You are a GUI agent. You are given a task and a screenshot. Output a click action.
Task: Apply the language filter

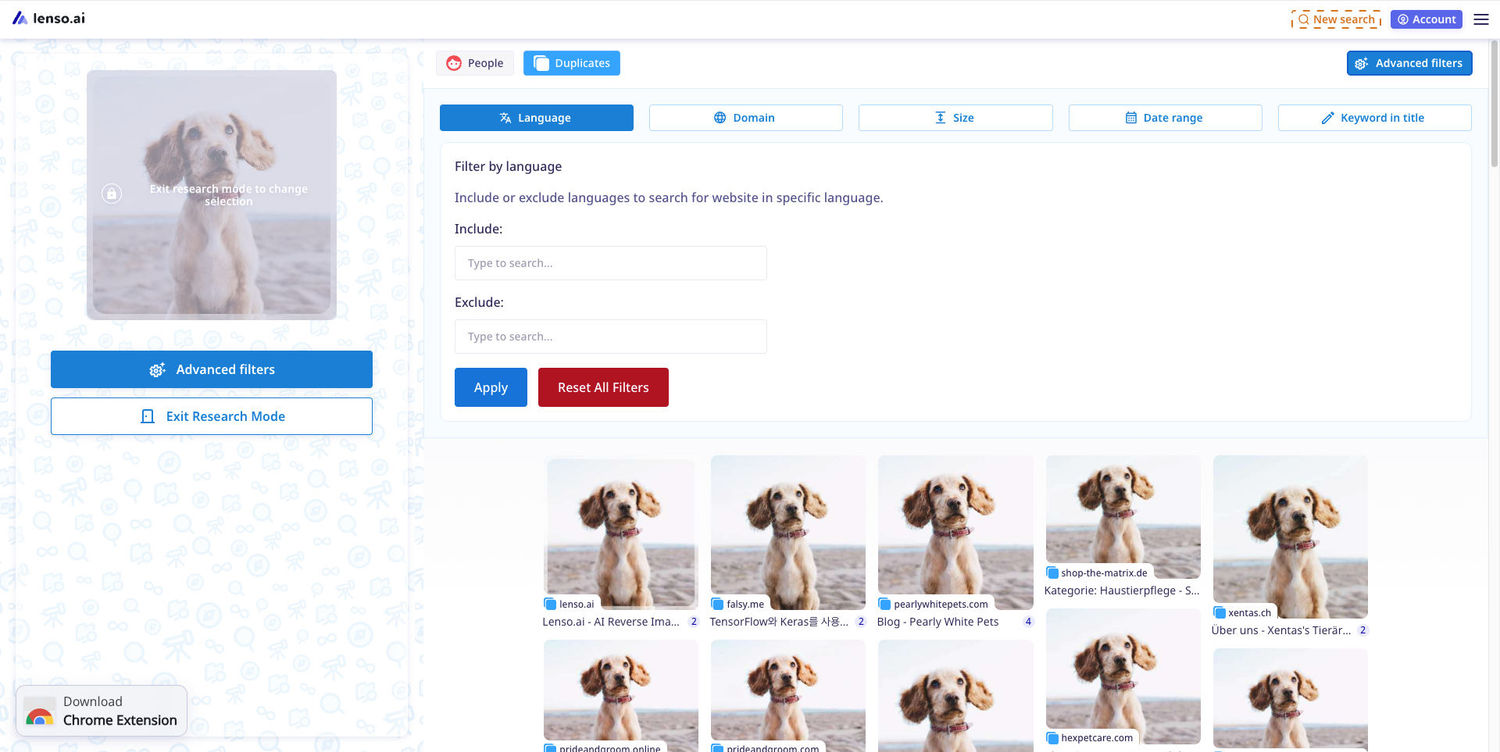click(x=491, y=387)
